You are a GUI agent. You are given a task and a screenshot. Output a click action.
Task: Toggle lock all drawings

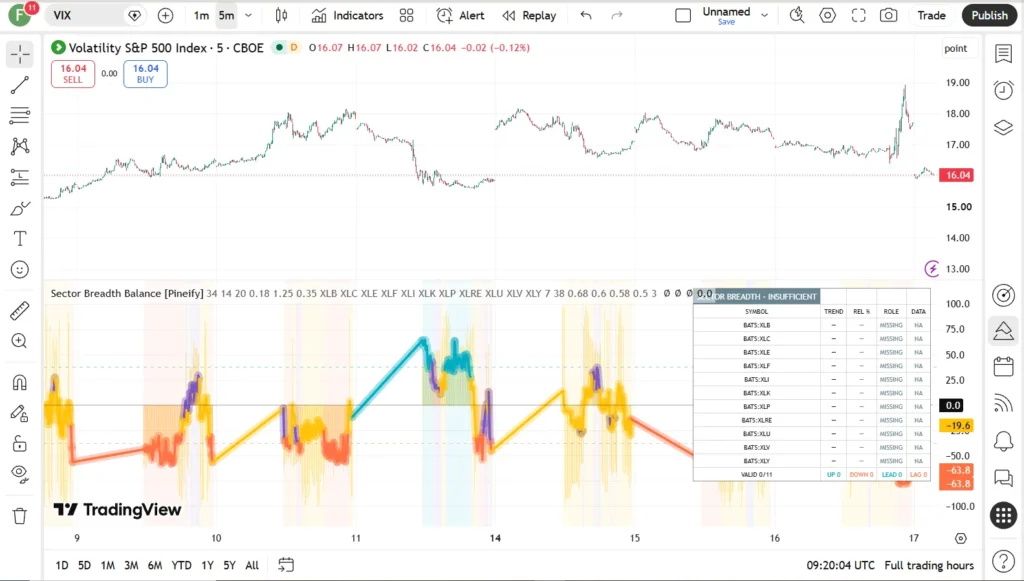coord(20,444)
